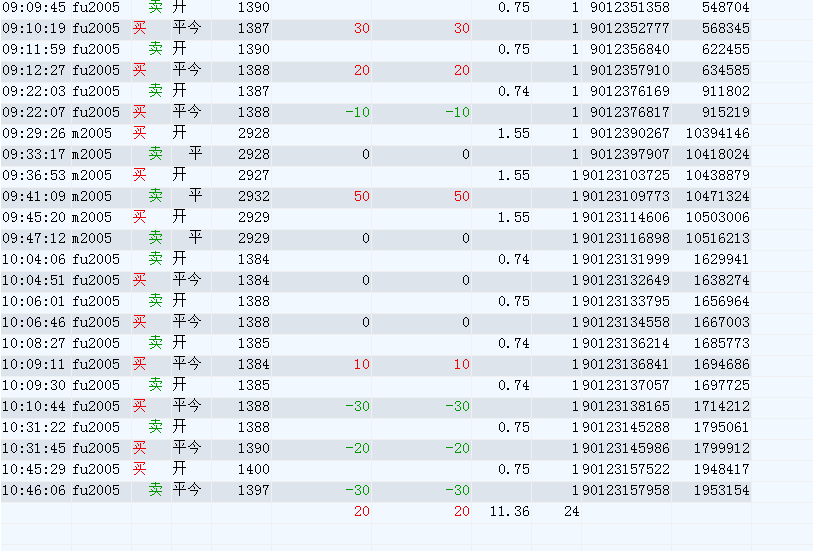The image size is (813, 551).
Task: Click the 09:11:59 time cell
Action: click(35, 49)
